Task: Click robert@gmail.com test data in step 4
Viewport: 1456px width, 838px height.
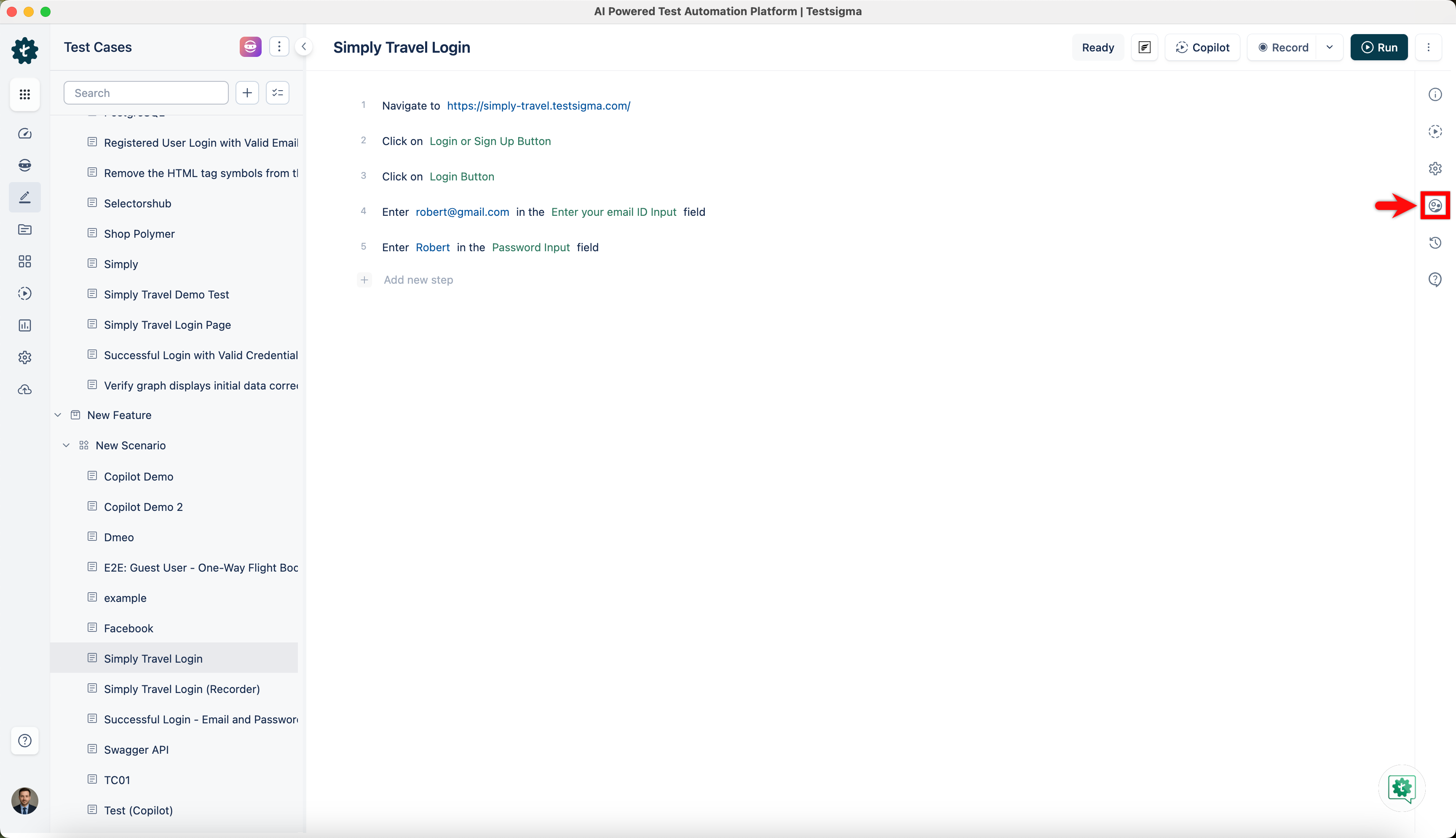Action: point(462,212)
